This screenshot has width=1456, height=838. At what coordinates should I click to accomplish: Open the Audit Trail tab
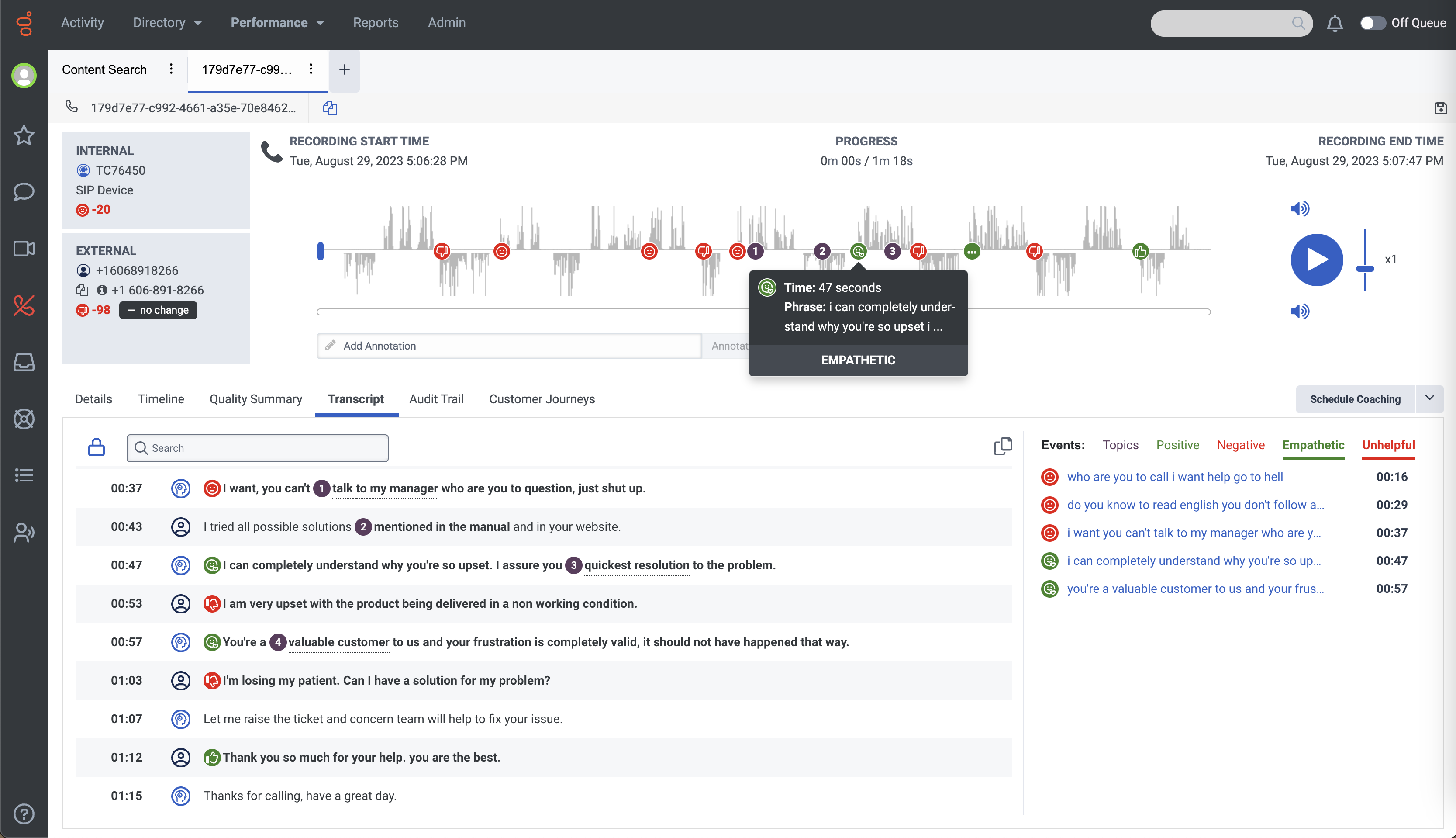point(436,399)
